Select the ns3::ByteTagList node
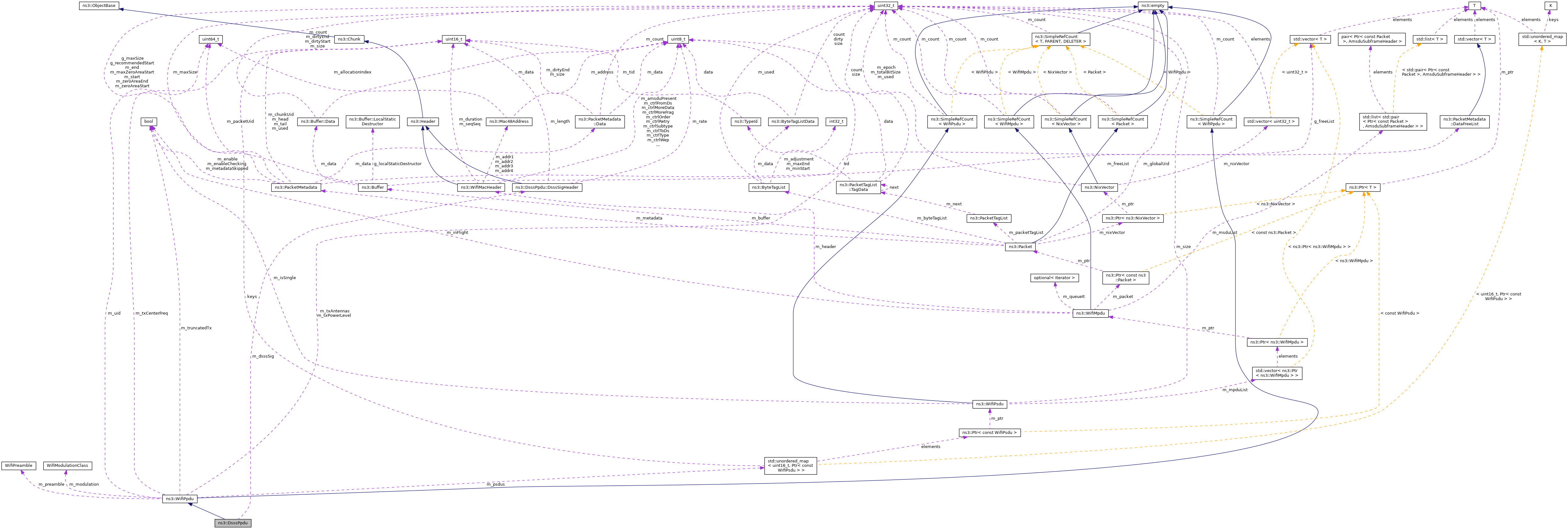The height and width of the screenshot is (529, 1568). click(769, 187)
